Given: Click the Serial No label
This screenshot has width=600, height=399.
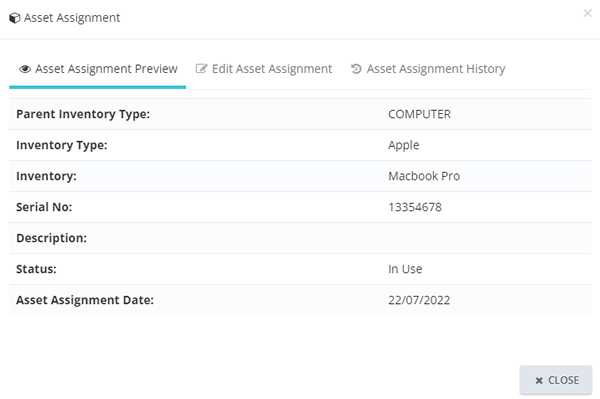Looking at the screenshot, I should (44, 207).
